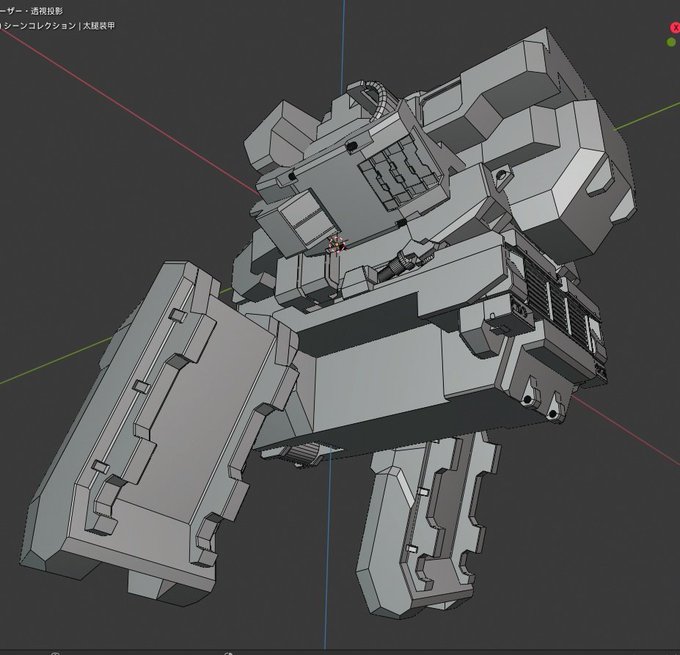Click the 透視投影 view label text
This screenshot has height=655, width=680.
point(46,11)
